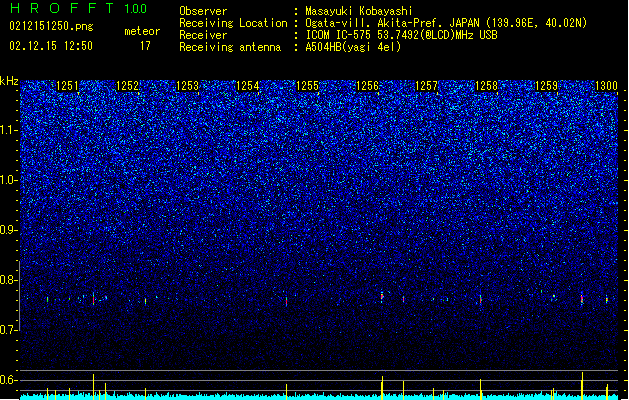The width and height of the screenshot is (629, 400).
Task: Click the 1257 time marker
Action: (x=426, y=86)
